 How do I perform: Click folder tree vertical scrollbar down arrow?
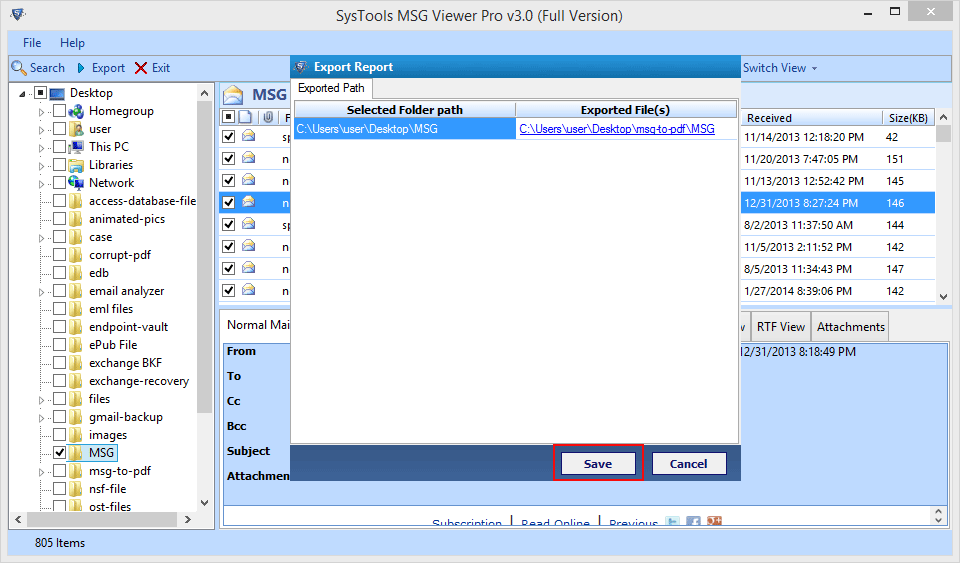pyautogui.click(x=204, y=503)
